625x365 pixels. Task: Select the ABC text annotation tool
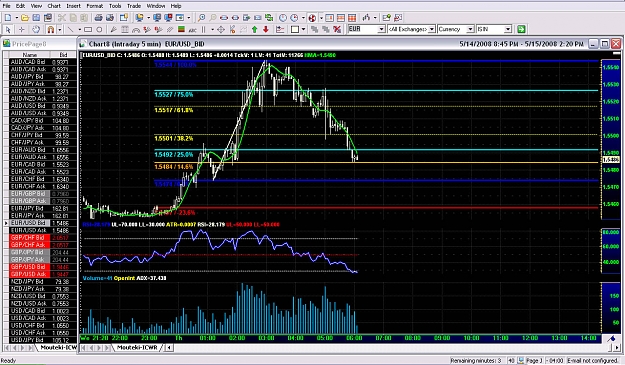(x=193, y=29)
